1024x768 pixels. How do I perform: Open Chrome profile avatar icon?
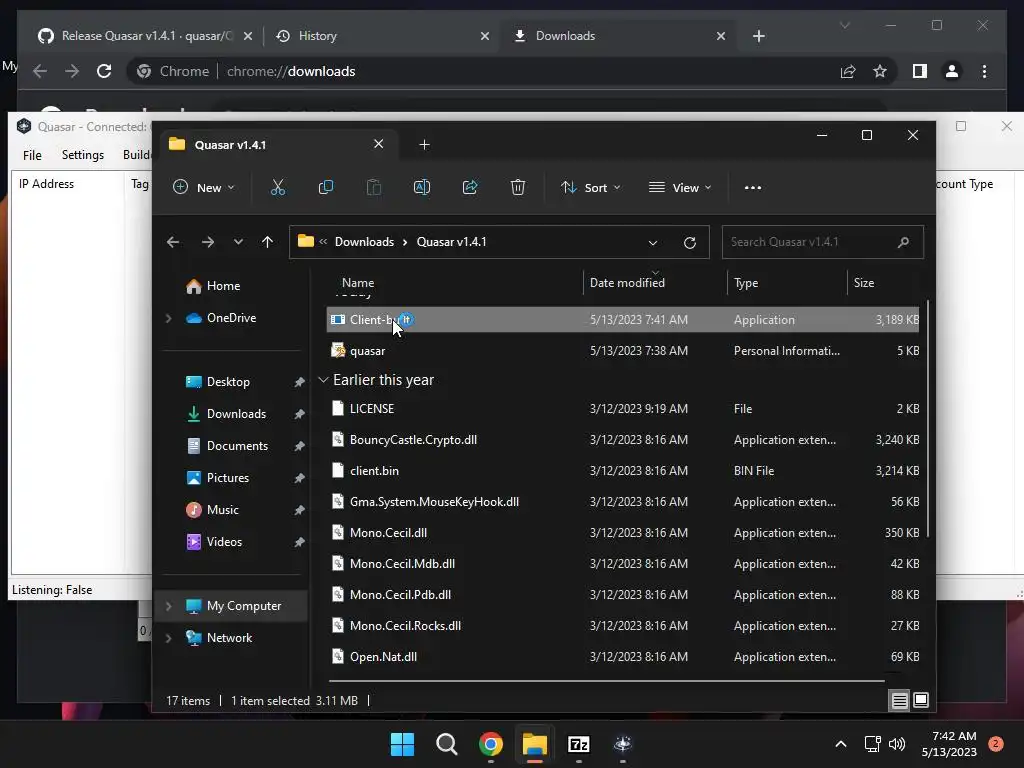pyautogui.click(x=952, y=71)
